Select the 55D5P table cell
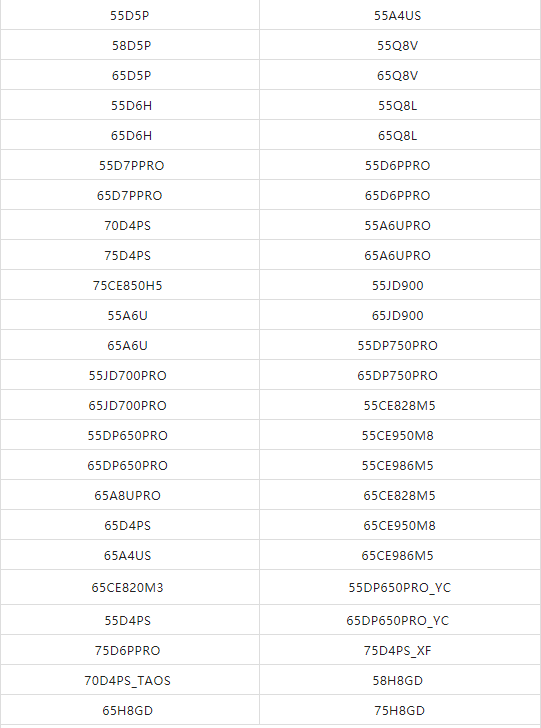The height and width of the screenshot is (728, 541). point(130,15)
